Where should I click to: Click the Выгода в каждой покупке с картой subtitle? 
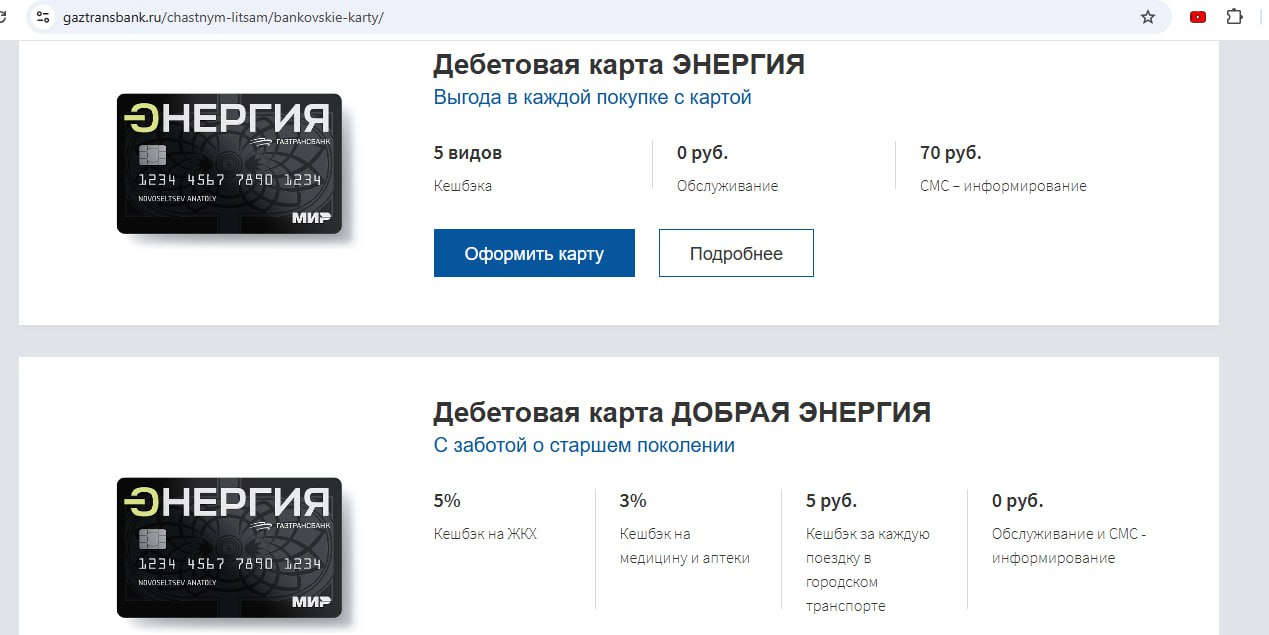point(592,98)
